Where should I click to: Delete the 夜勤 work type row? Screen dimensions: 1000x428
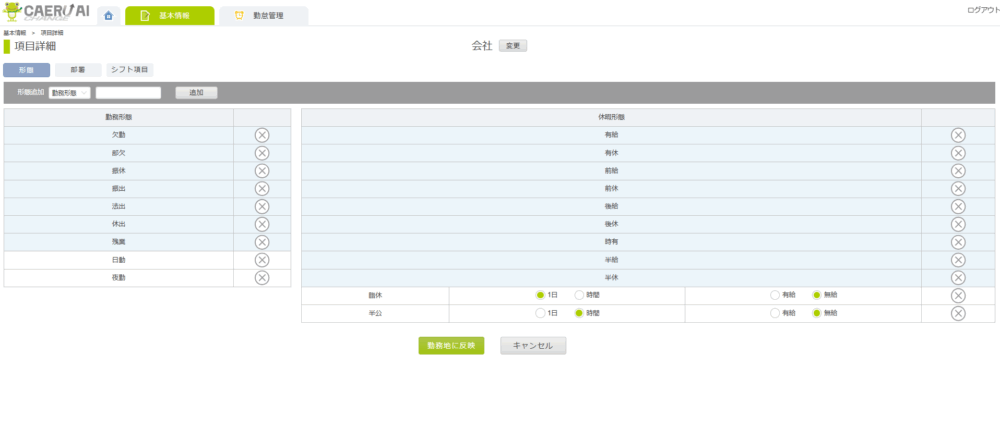pos(262,277)
